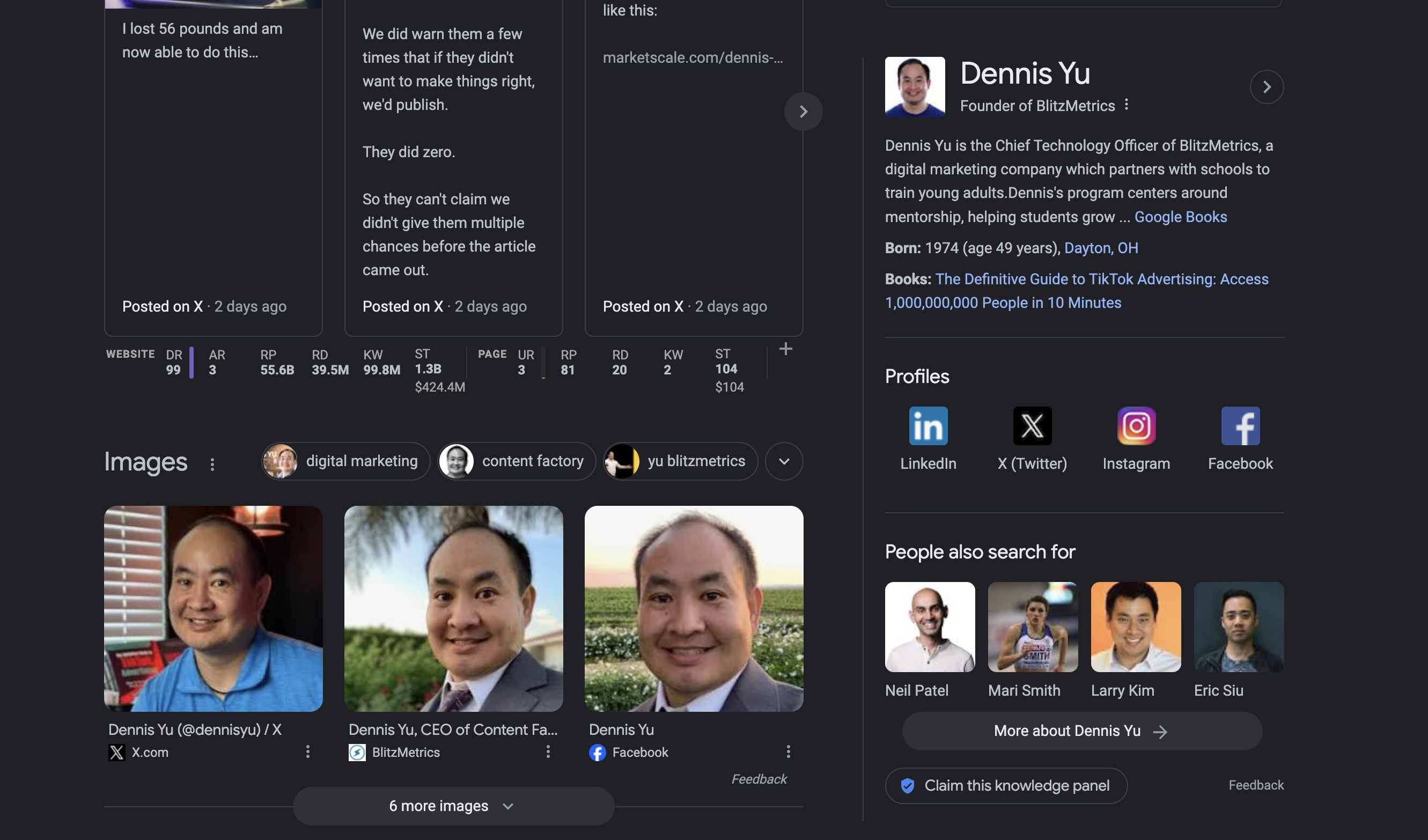The width and height of the screenshot is (1428, 840).
Task: Click website RP 55.6B metric
Action: click(x=277, y=362)
